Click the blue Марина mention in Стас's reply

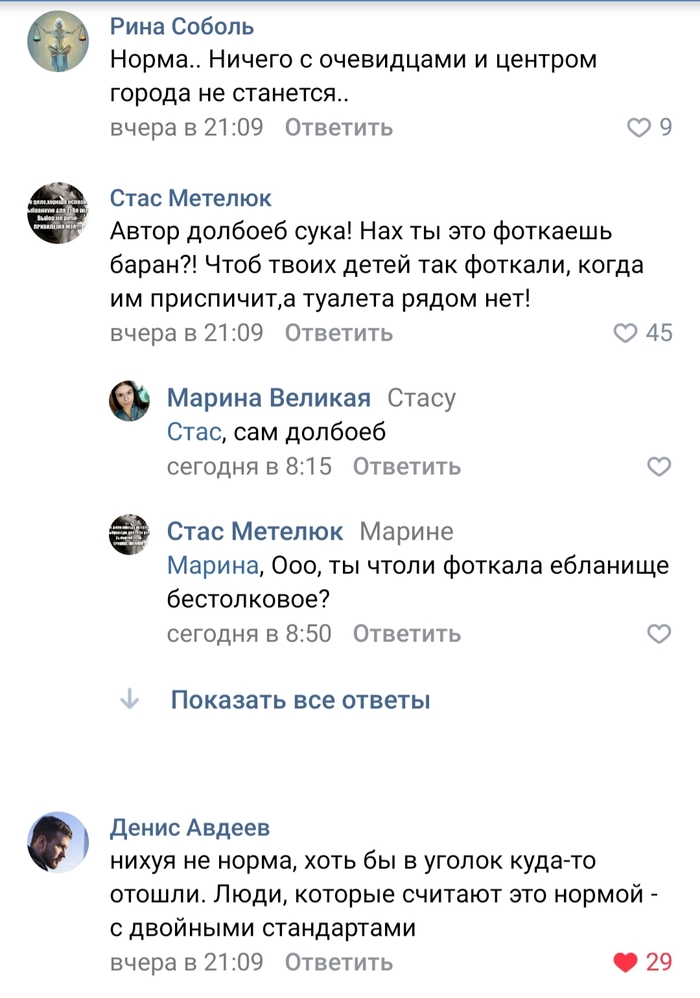211,566
